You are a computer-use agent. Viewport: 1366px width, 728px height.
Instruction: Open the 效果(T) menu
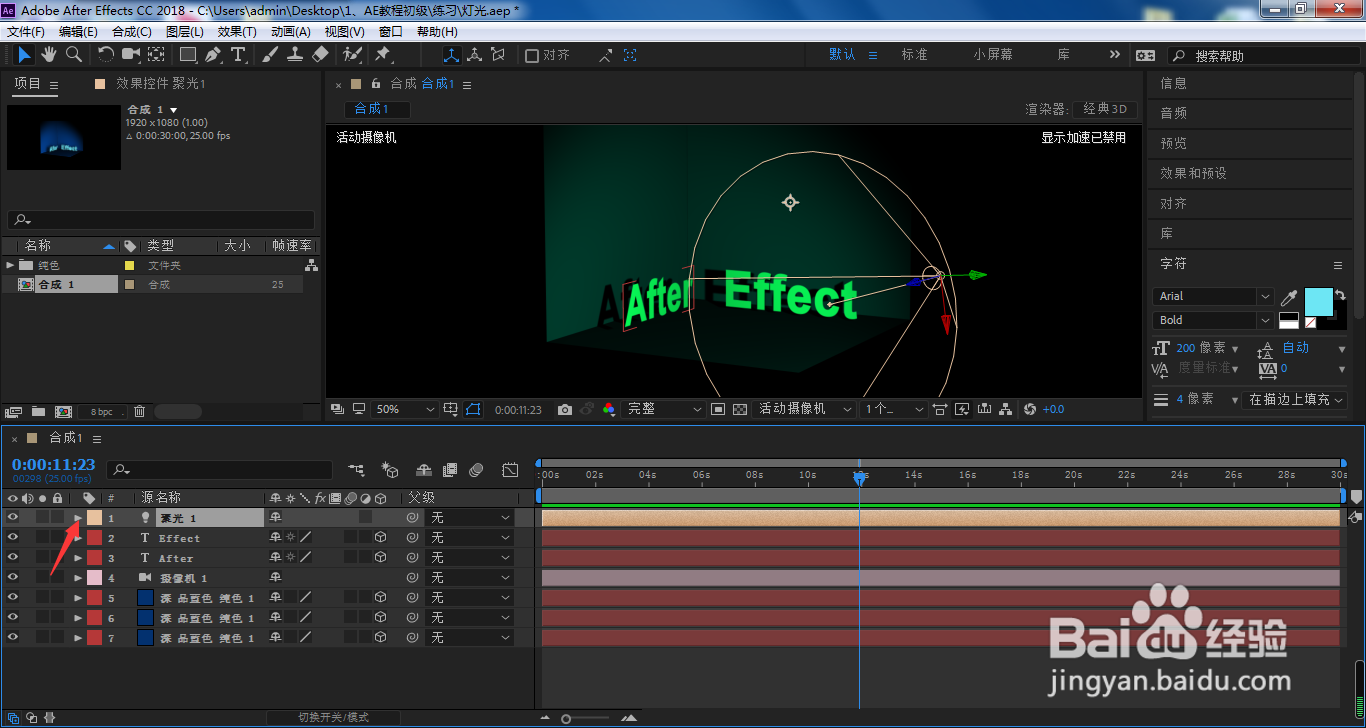[237, 32]
